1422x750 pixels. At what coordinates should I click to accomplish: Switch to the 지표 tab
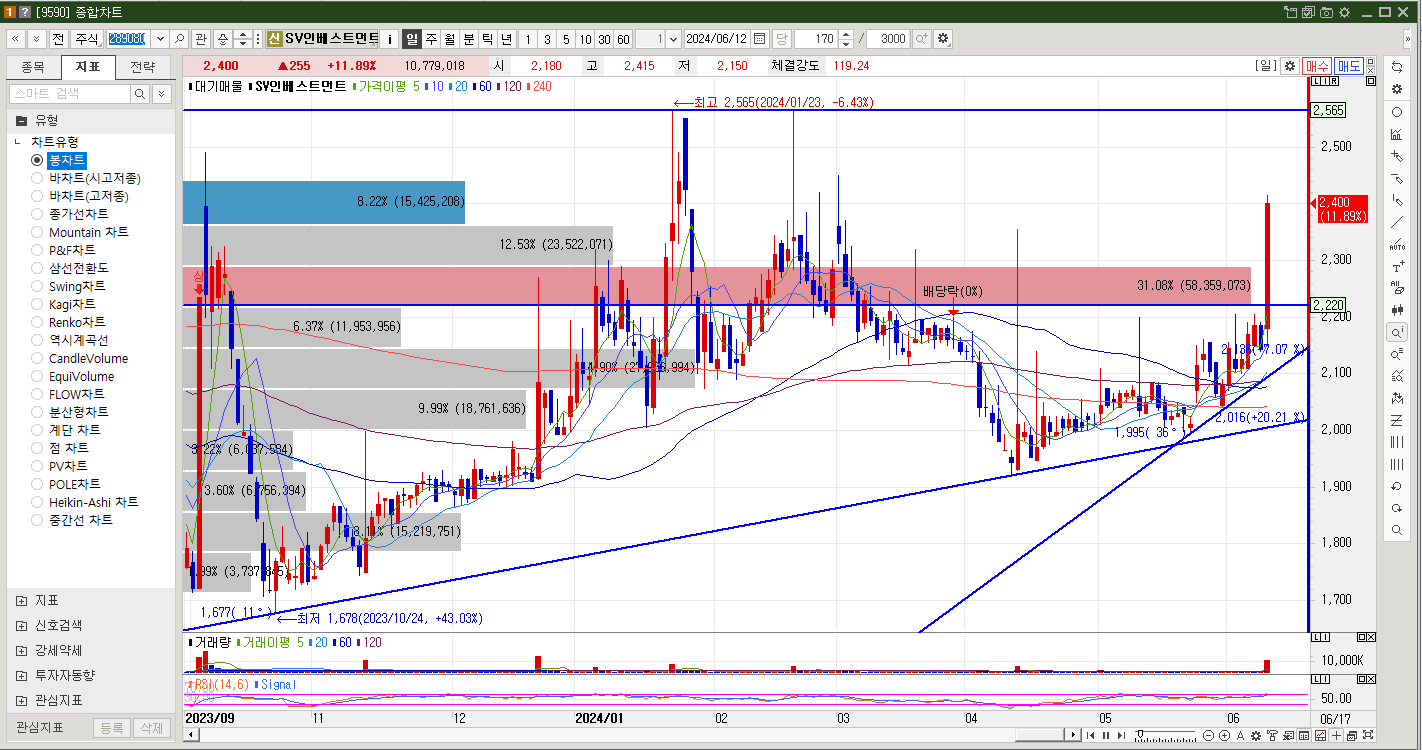pyautogui.click(x=88, y=68)
